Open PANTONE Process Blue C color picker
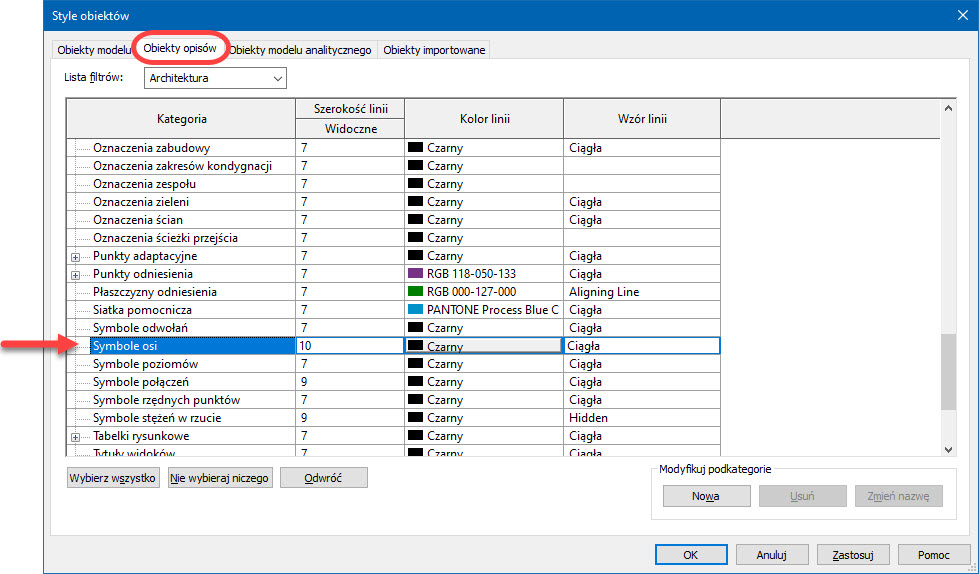Image resolution: width=979 pixels, height=574 pixels. tap(482, 310)
